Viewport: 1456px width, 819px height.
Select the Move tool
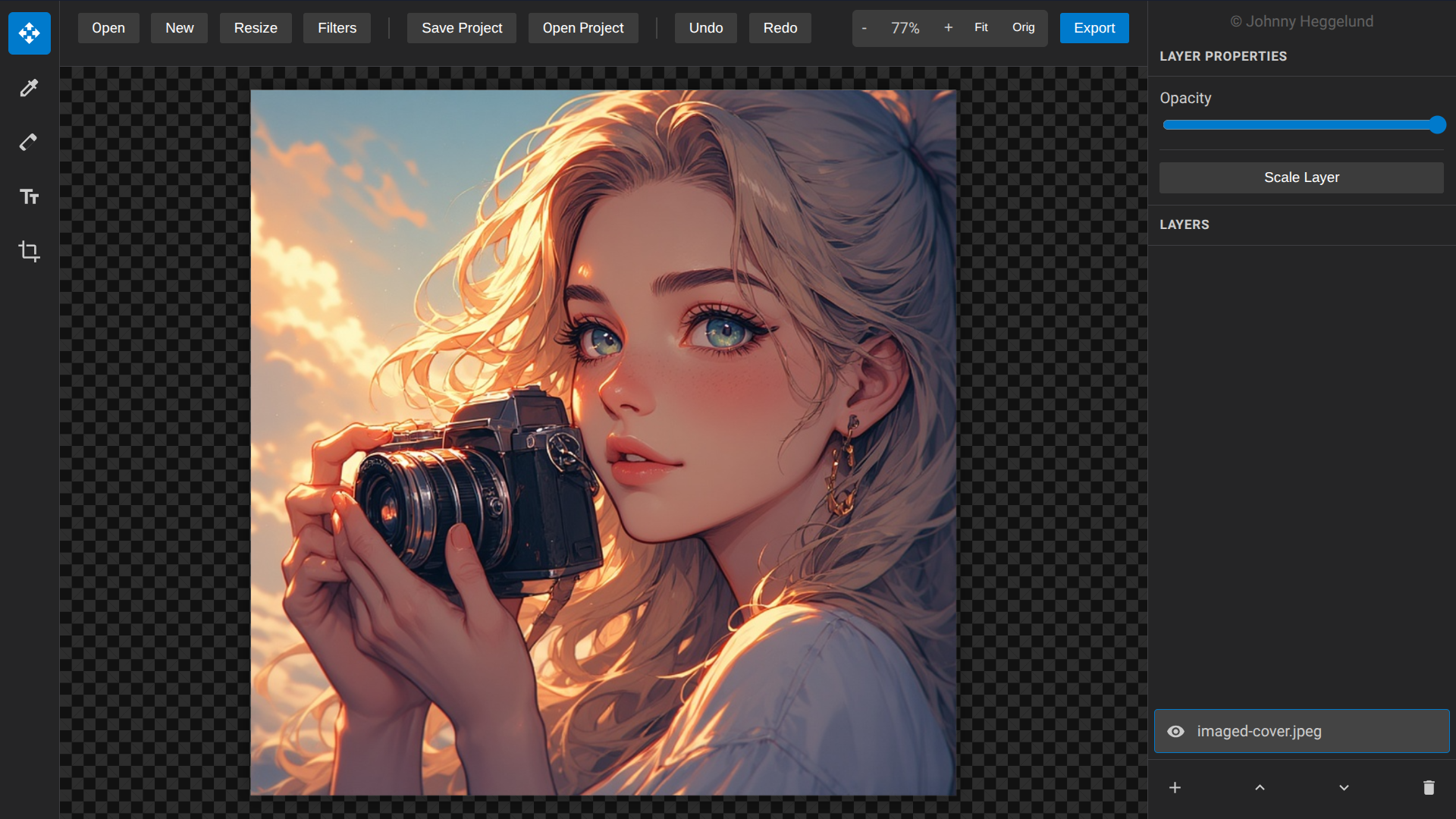coord(29,33)
